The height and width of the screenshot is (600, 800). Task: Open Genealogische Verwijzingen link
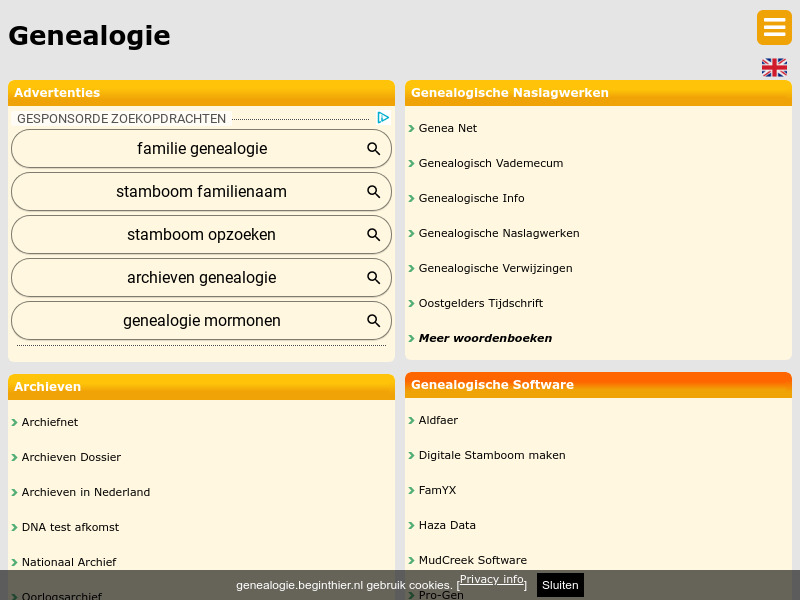(x=495, y=268)
